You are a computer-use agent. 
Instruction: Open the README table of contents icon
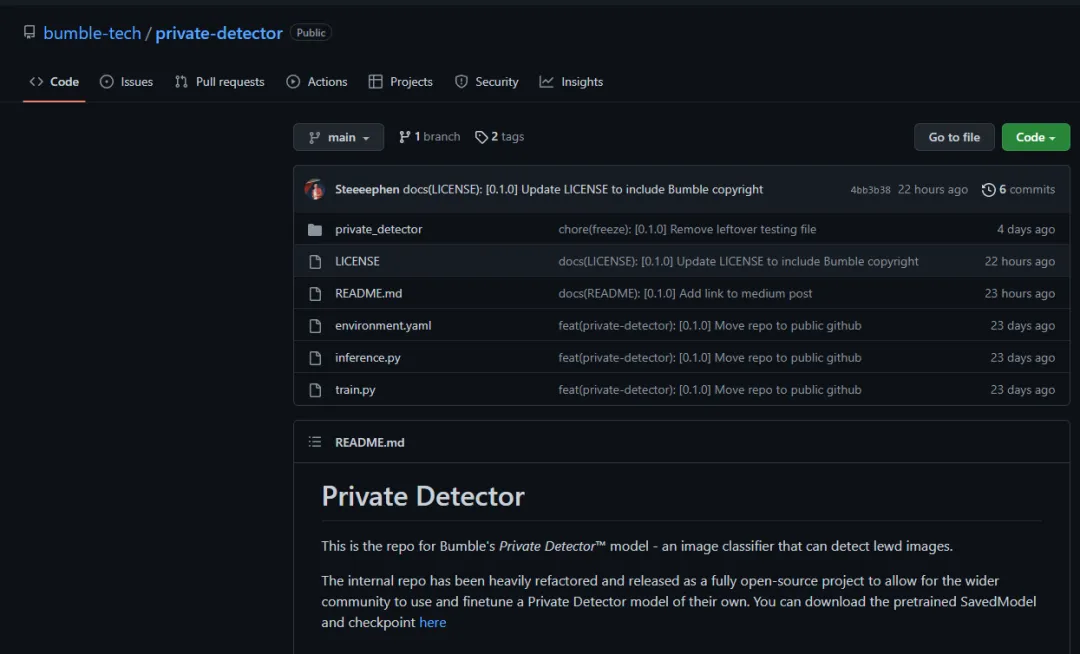[315, 442]
